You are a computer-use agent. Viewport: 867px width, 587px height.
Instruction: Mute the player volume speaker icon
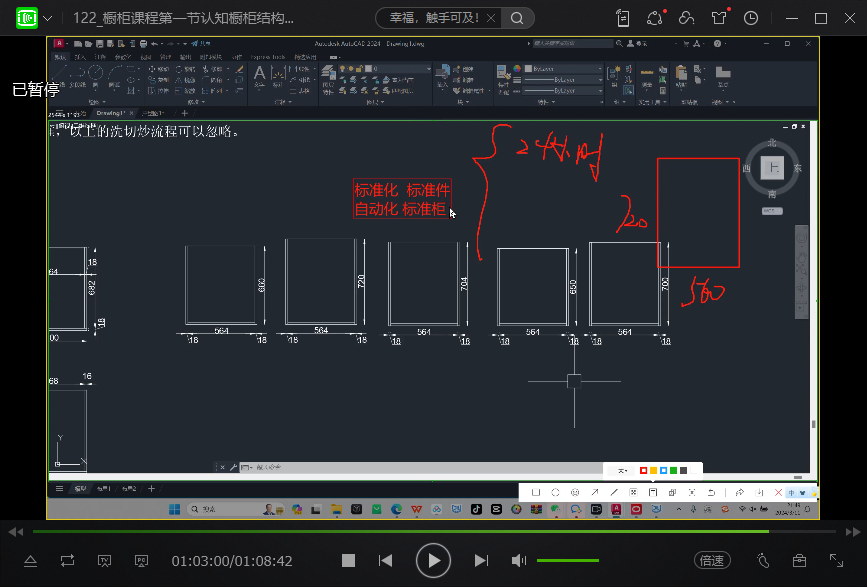pos(519,561)
